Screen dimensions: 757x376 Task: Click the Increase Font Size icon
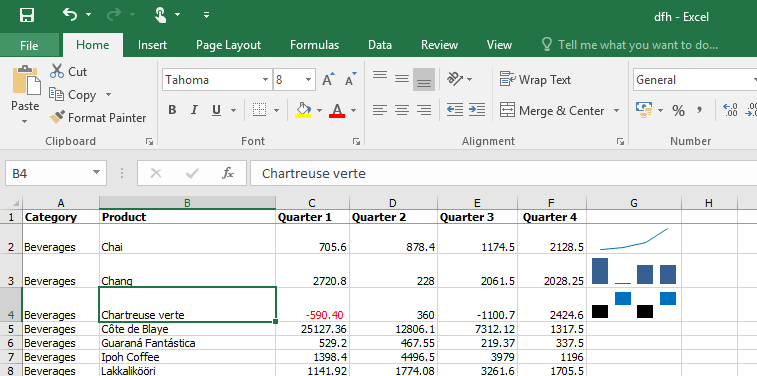click(x=328, y=80)
